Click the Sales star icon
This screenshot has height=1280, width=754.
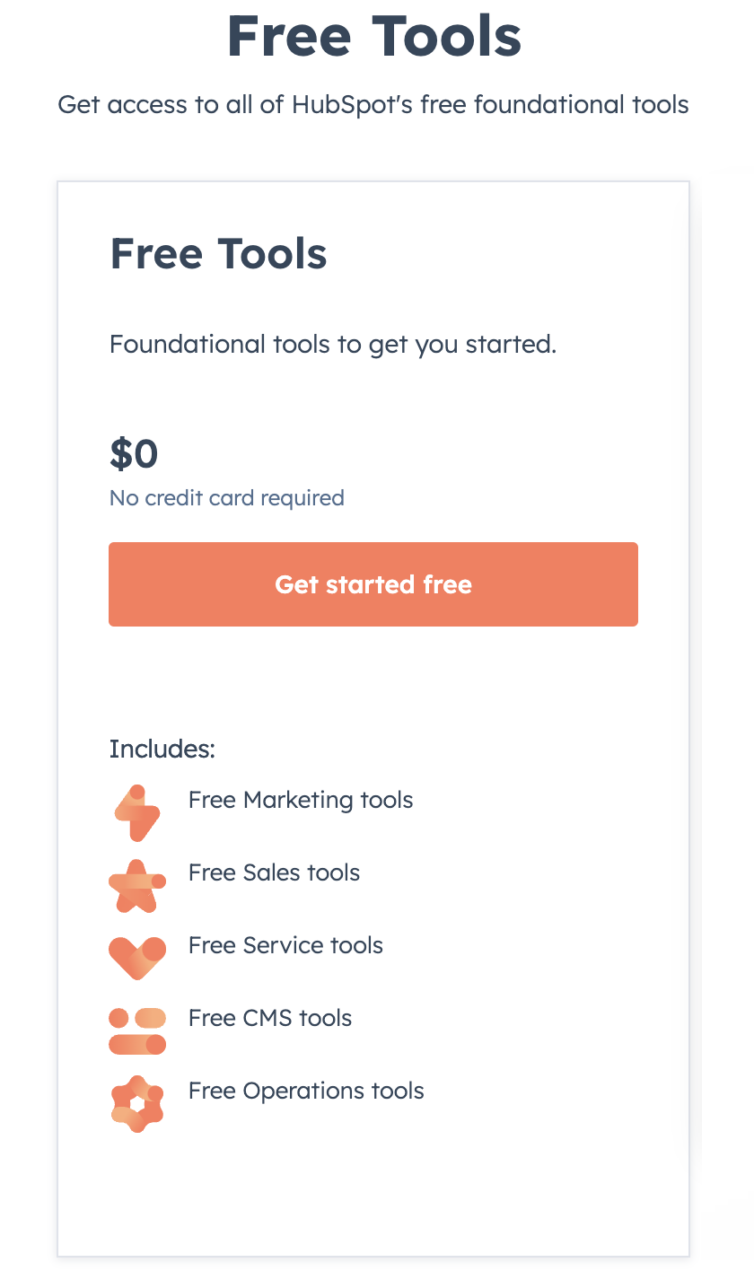click(137, 885)
